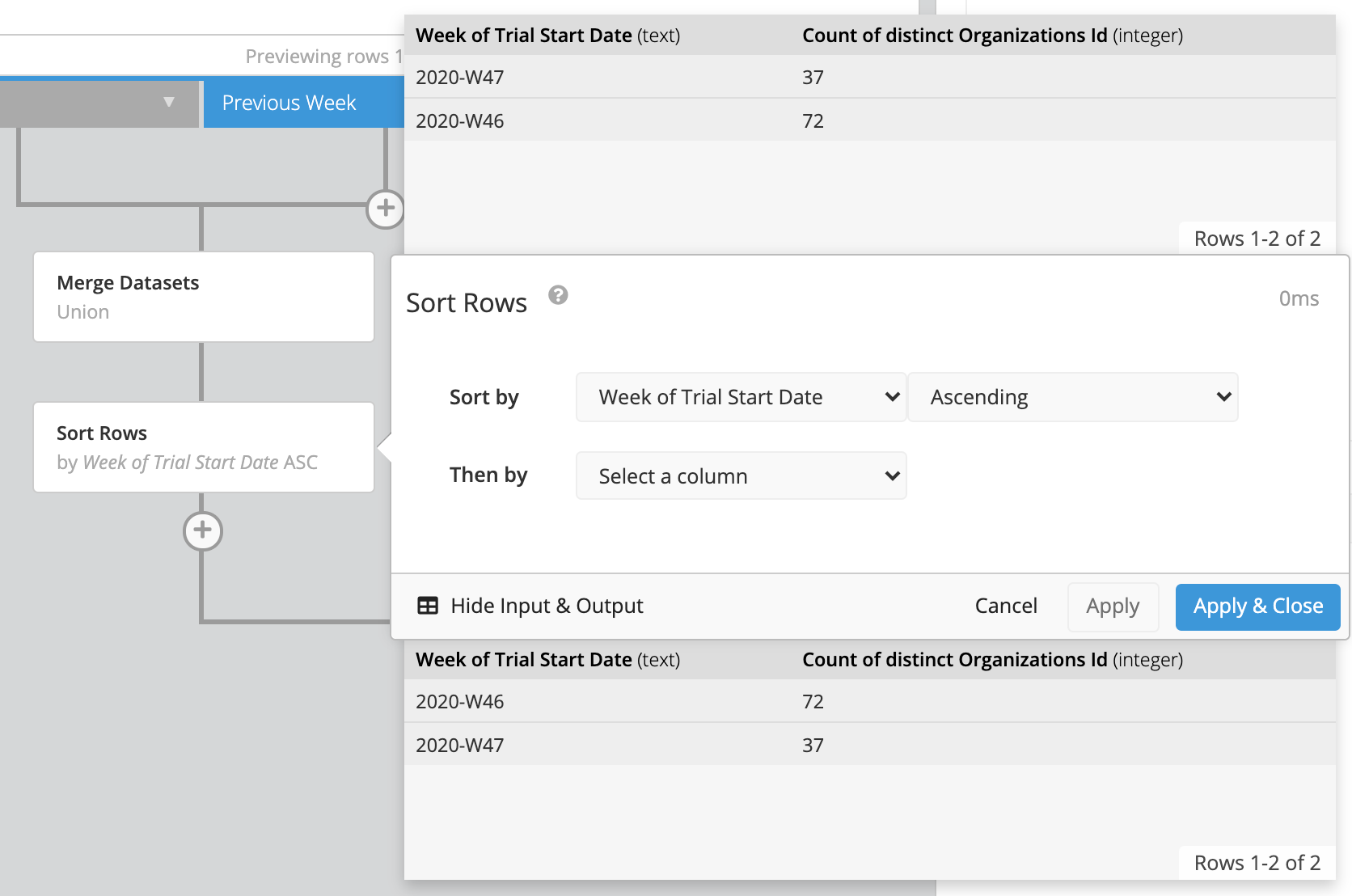Open Week of Trial Start Date sort column dropdown
The width and height of the screenshot is (1352, 896).
tap(741, 397)
